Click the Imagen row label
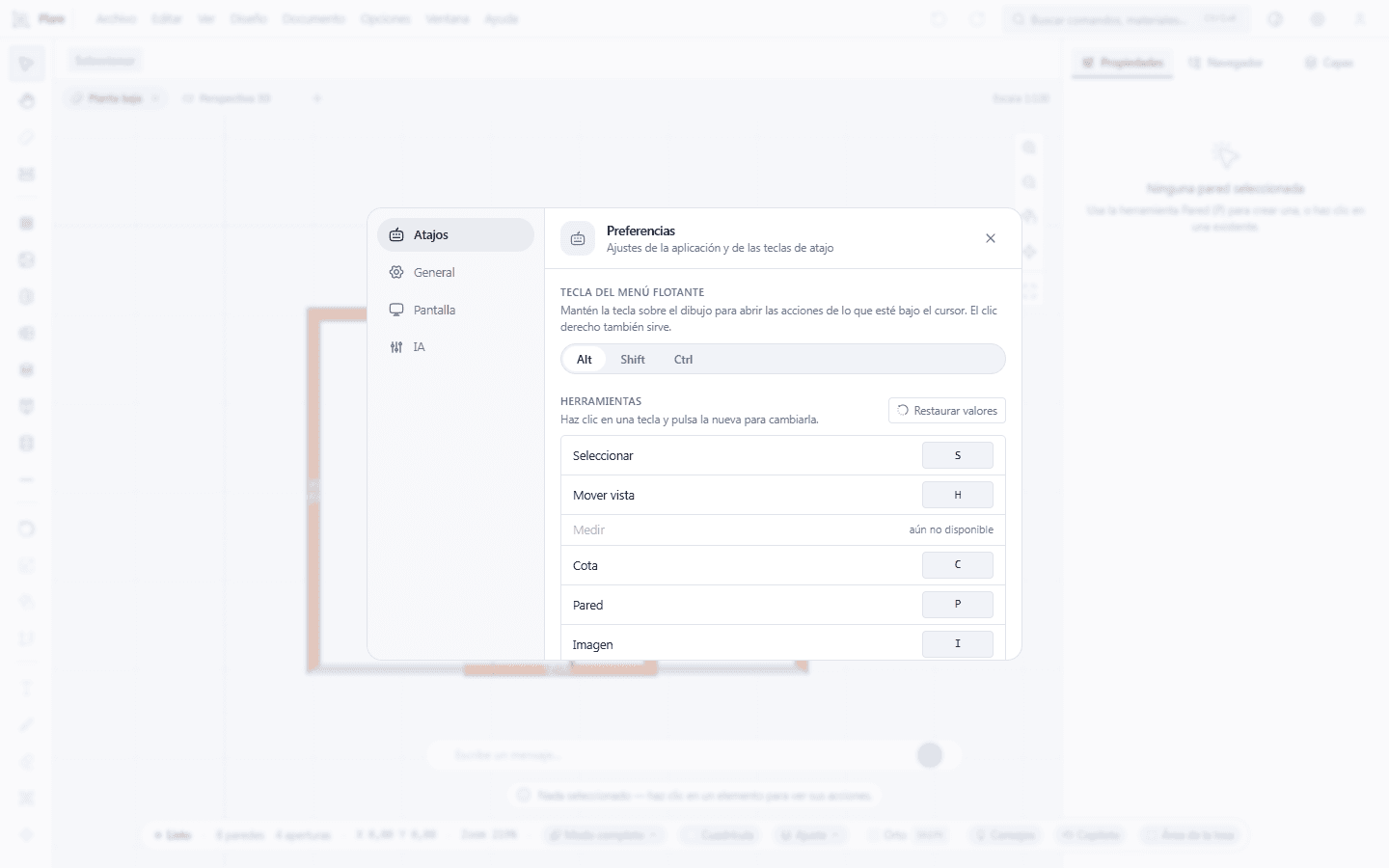The height and width of the screenshot is (868, 1389). tap(592, 644)
